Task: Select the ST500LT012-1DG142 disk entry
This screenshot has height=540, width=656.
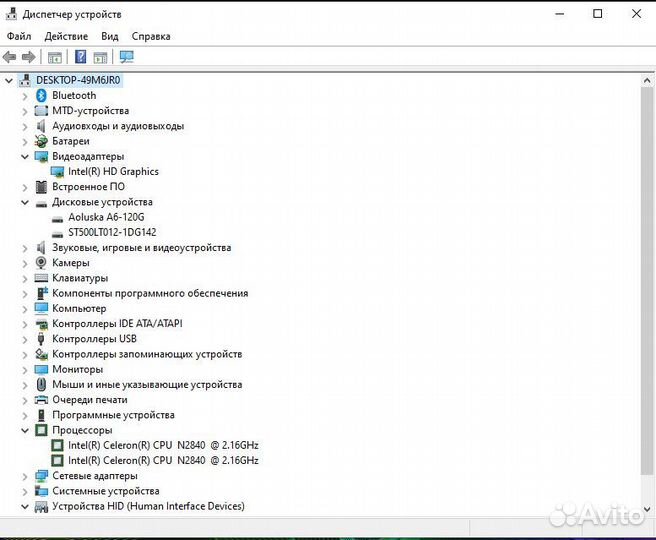Action: [112, 232]
